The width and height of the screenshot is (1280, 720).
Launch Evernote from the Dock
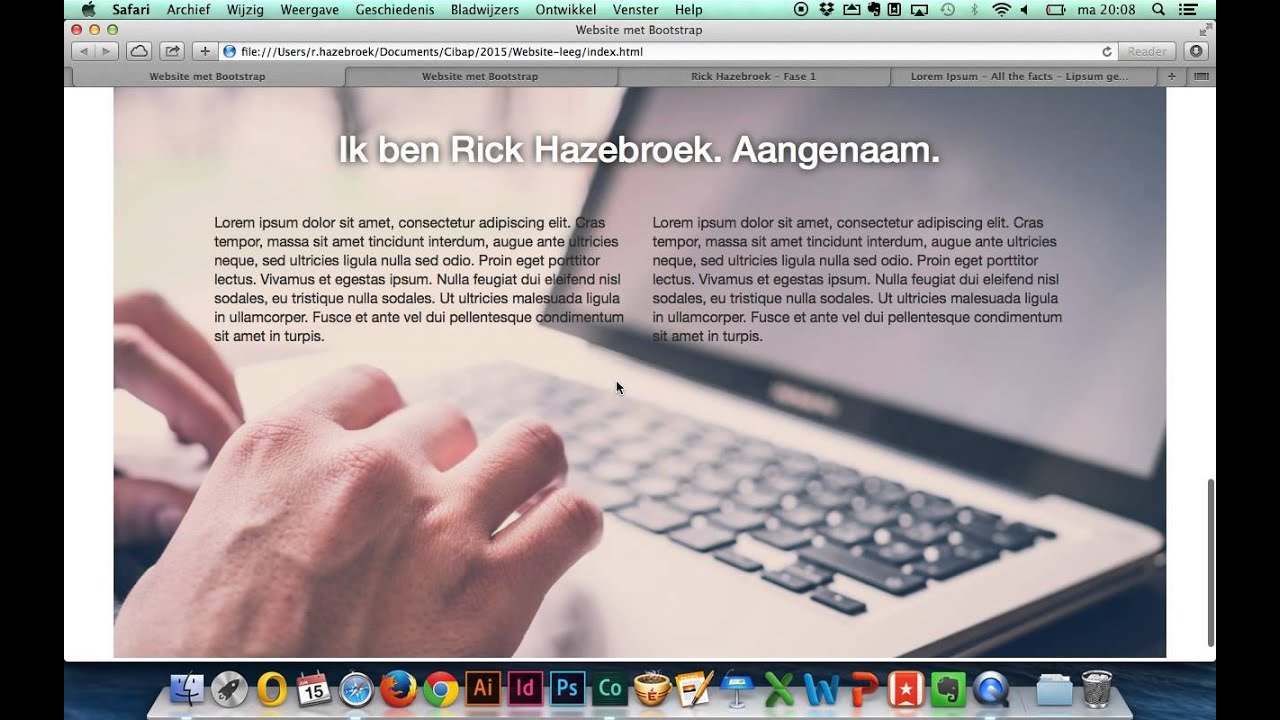tap(948, 688)
